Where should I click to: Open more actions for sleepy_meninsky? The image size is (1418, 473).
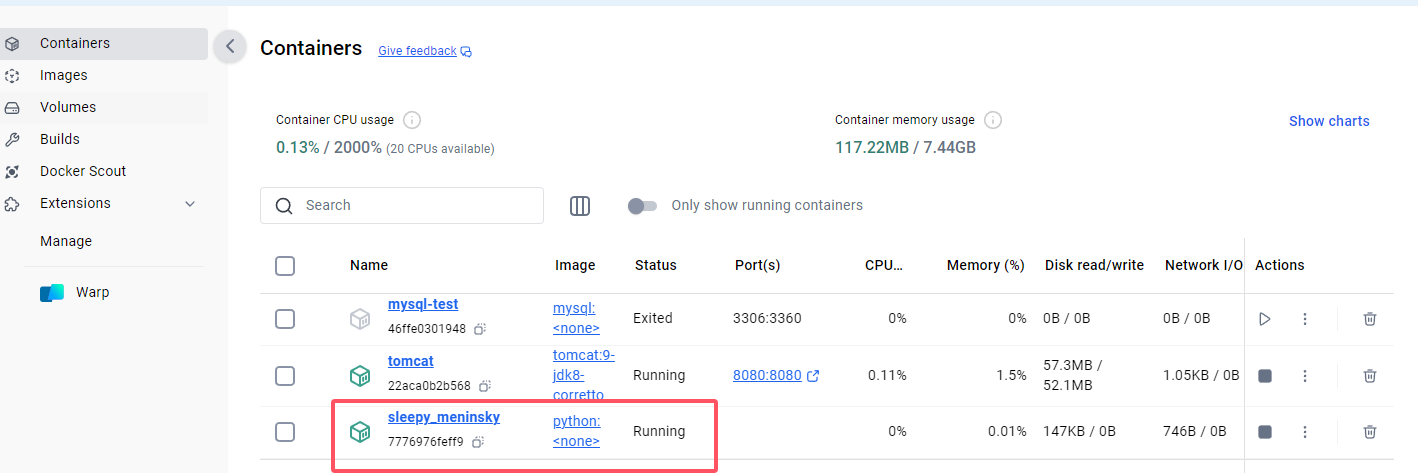[x=1304, y=432]
